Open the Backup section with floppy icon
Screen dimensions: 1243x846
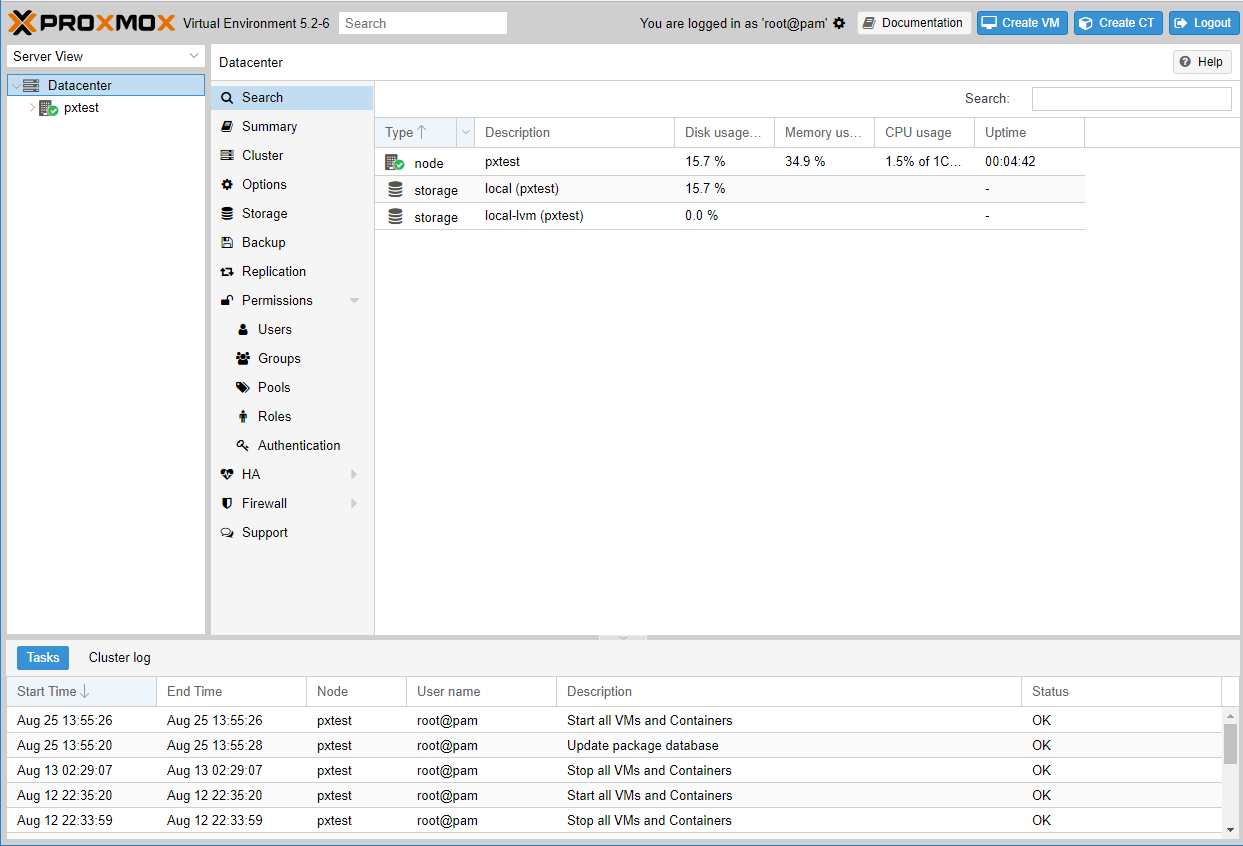point(263,242)
